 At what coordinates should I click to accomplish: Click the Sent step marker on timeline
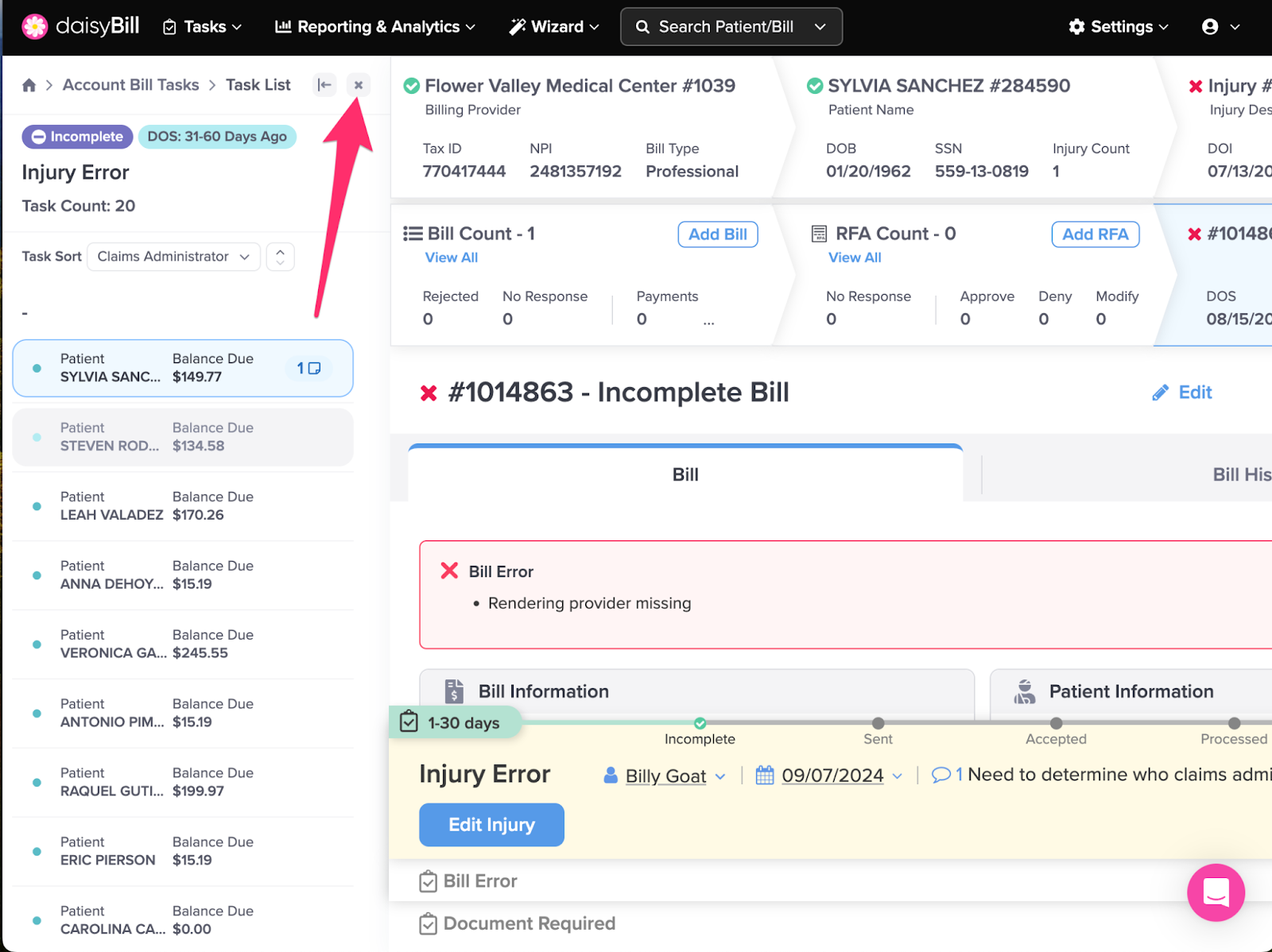[878, 723]
